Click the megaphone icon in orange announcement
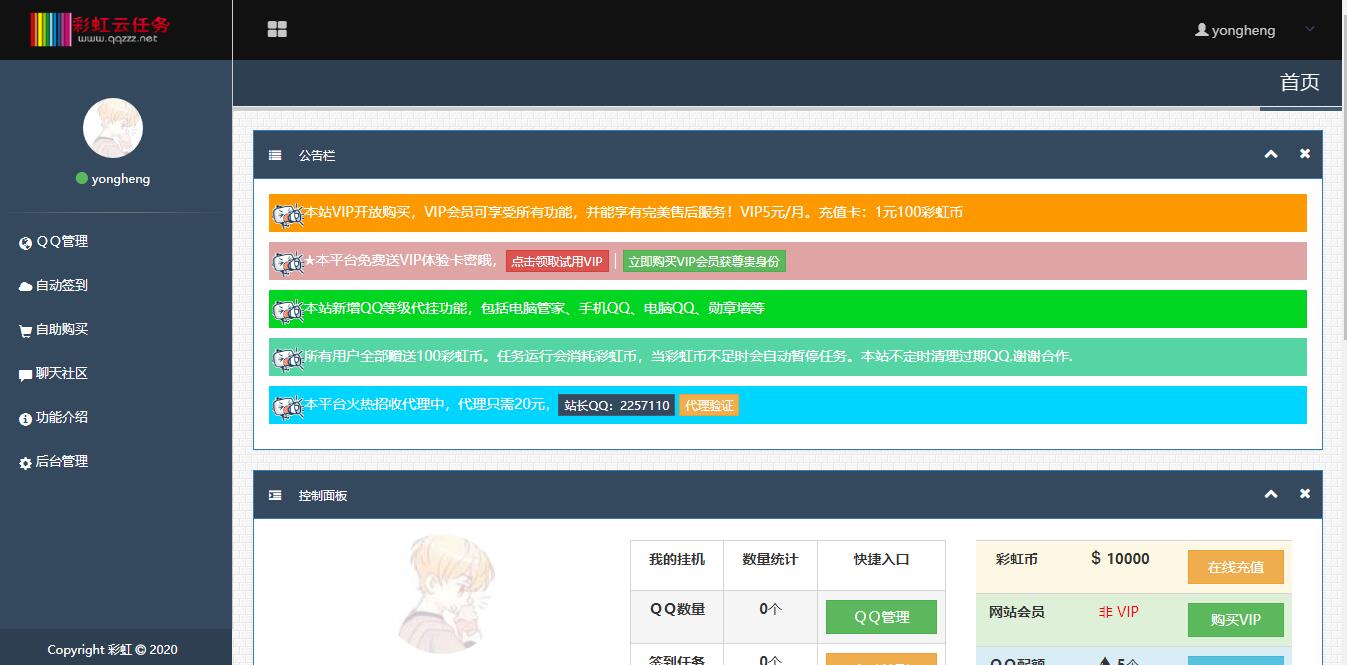1347x665 pixels. pos(288,214)
